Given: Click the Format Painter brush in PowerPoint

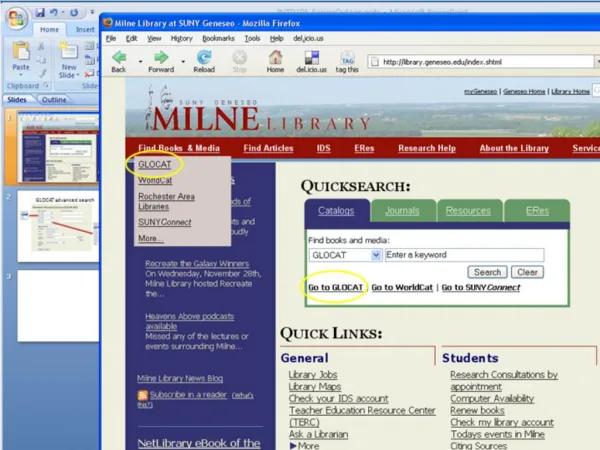Looking at the screenshot, I should [x=42, y=73].
